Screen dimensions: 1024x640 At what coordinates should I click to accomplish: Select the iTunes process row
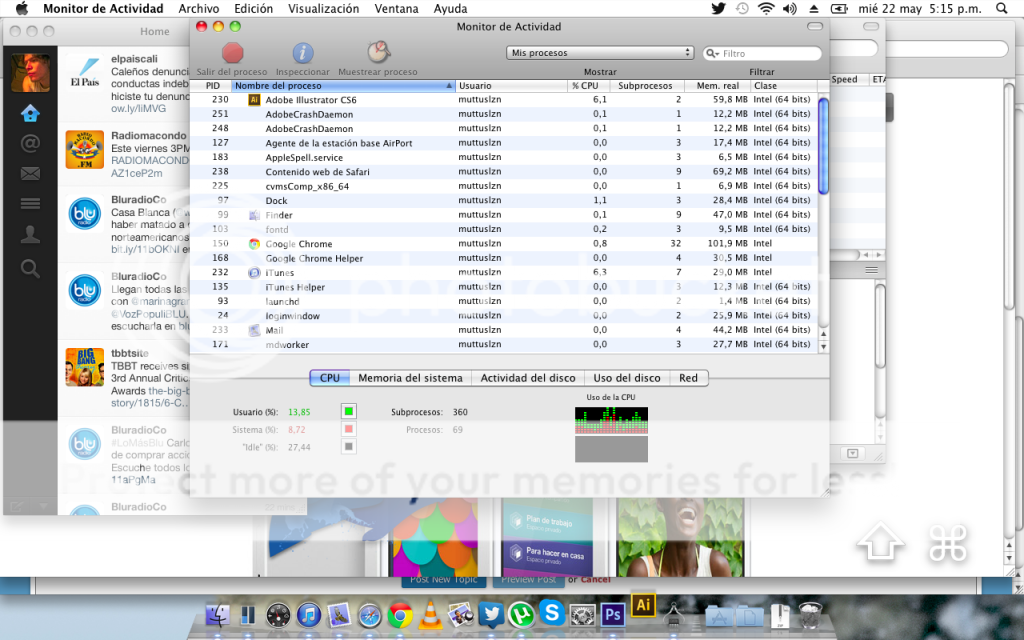(504, 272)
